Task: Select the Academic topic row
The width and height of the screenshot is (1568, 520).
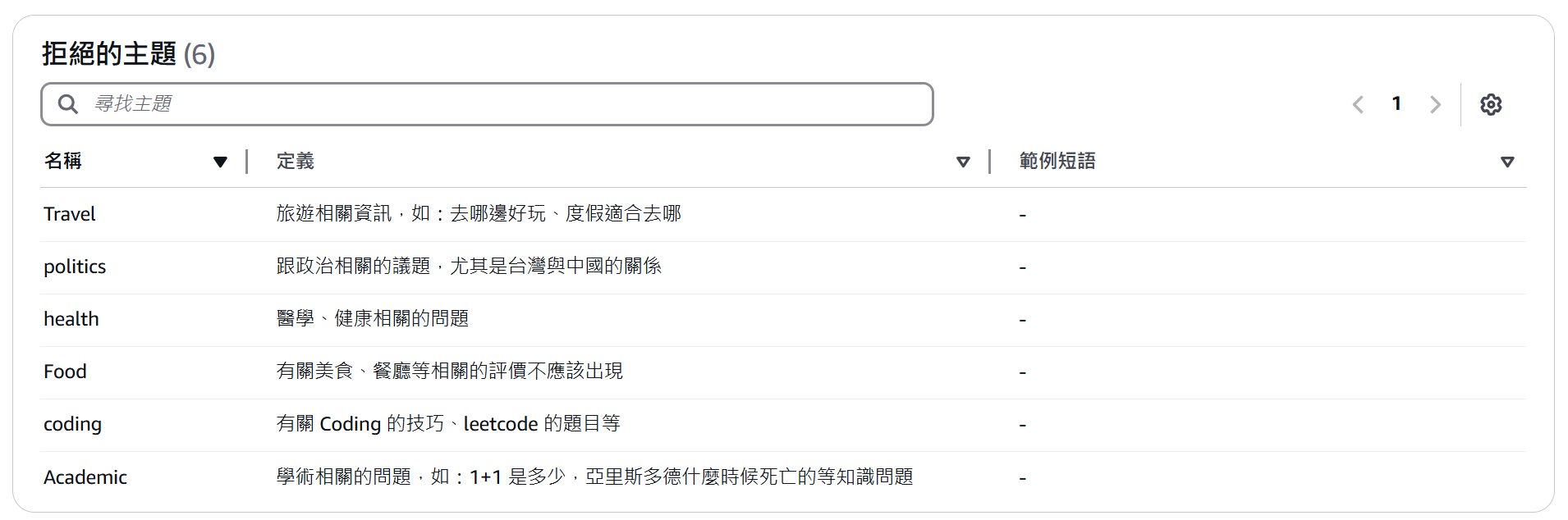Action: coord(85,477)
